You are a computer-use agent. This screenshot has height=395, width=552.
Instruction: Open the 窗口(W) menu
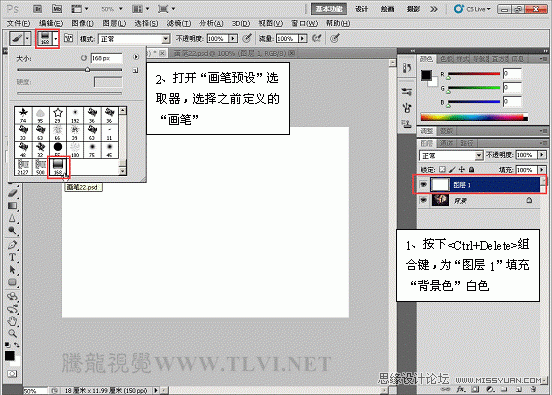pyautogui.click(x=305, y=23)
